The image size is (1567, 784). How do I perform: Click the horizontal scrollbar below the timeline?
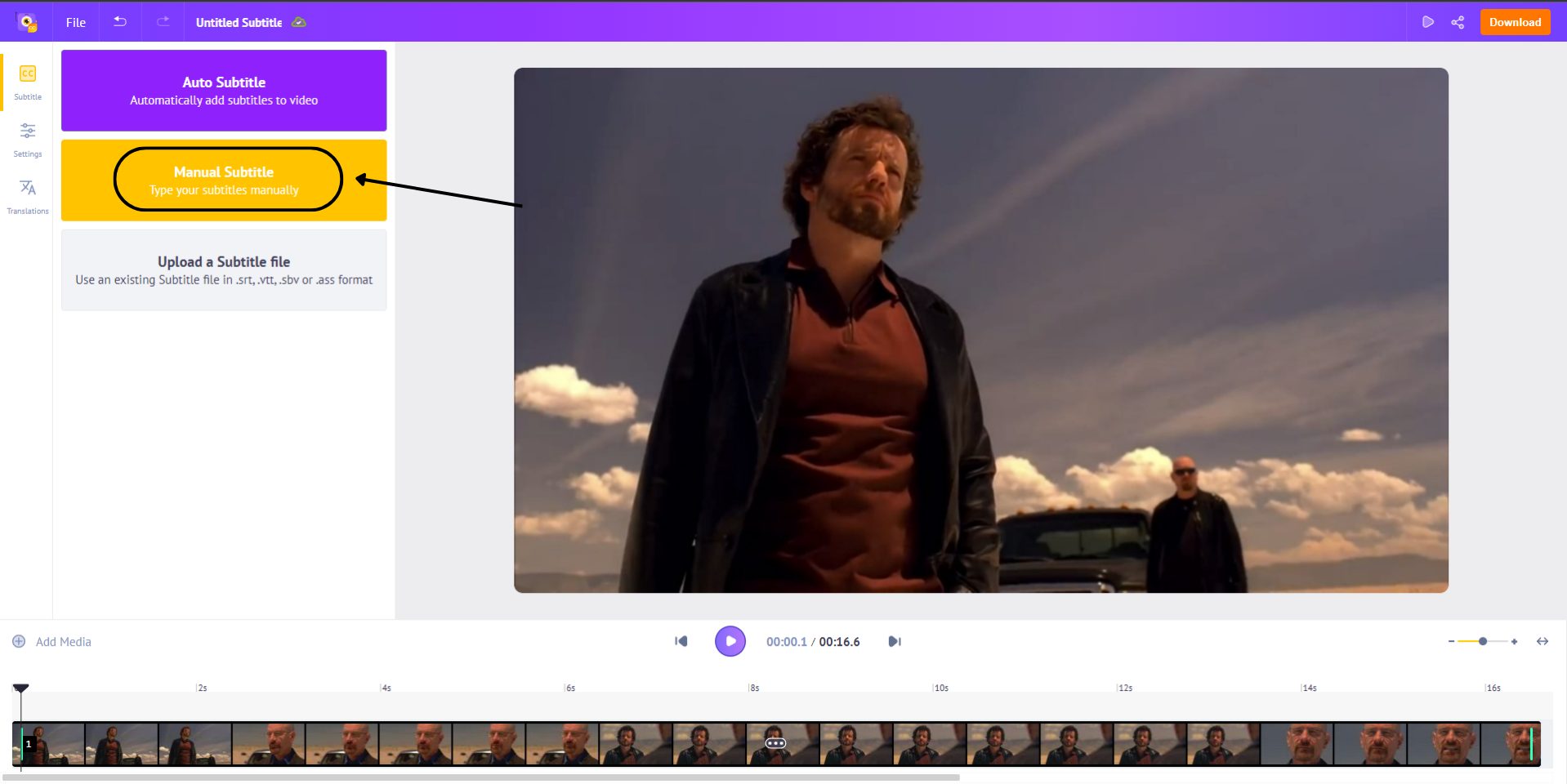(x=482, y=777)
